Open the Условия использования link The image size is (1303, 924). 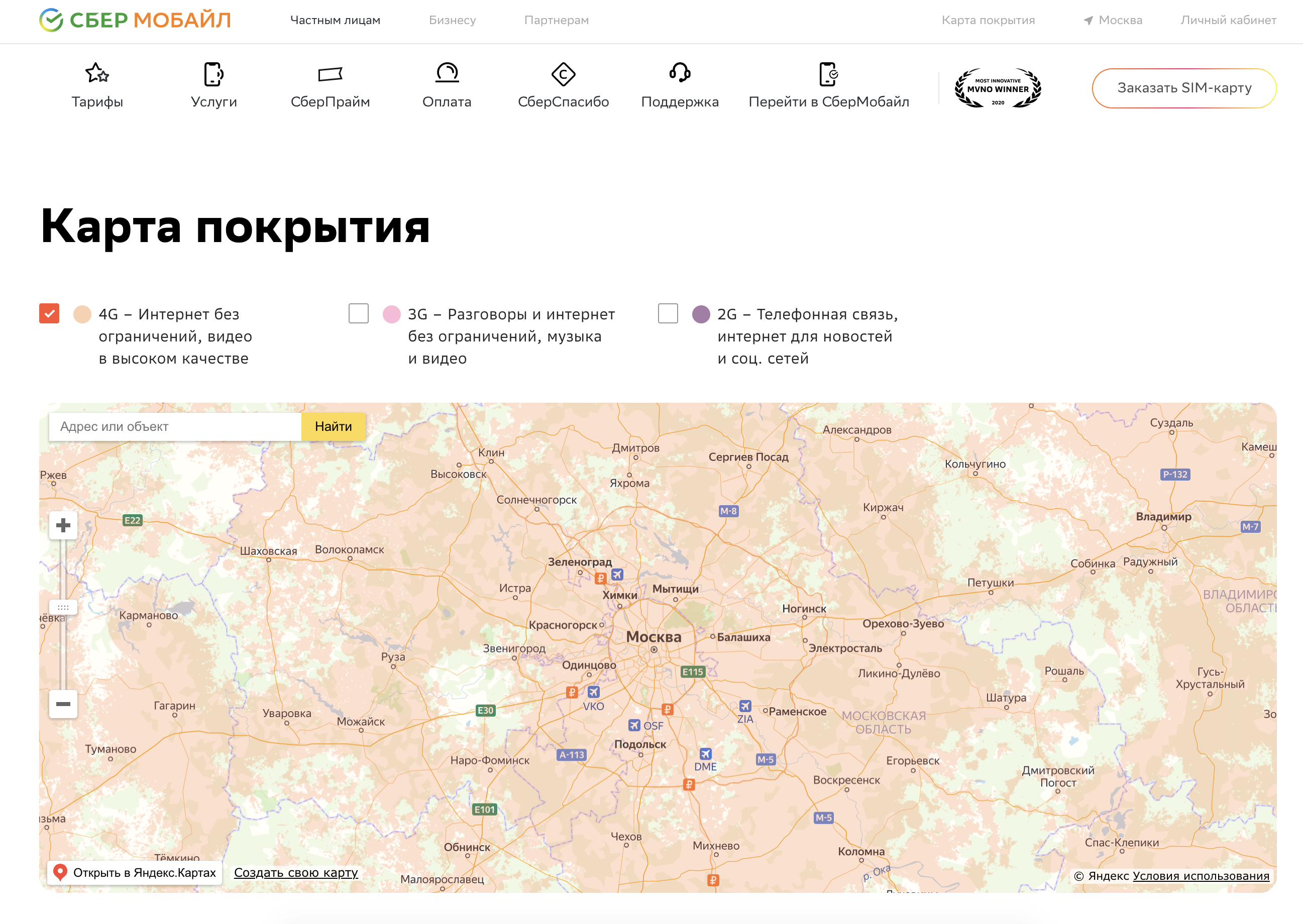click(1201, 876)
